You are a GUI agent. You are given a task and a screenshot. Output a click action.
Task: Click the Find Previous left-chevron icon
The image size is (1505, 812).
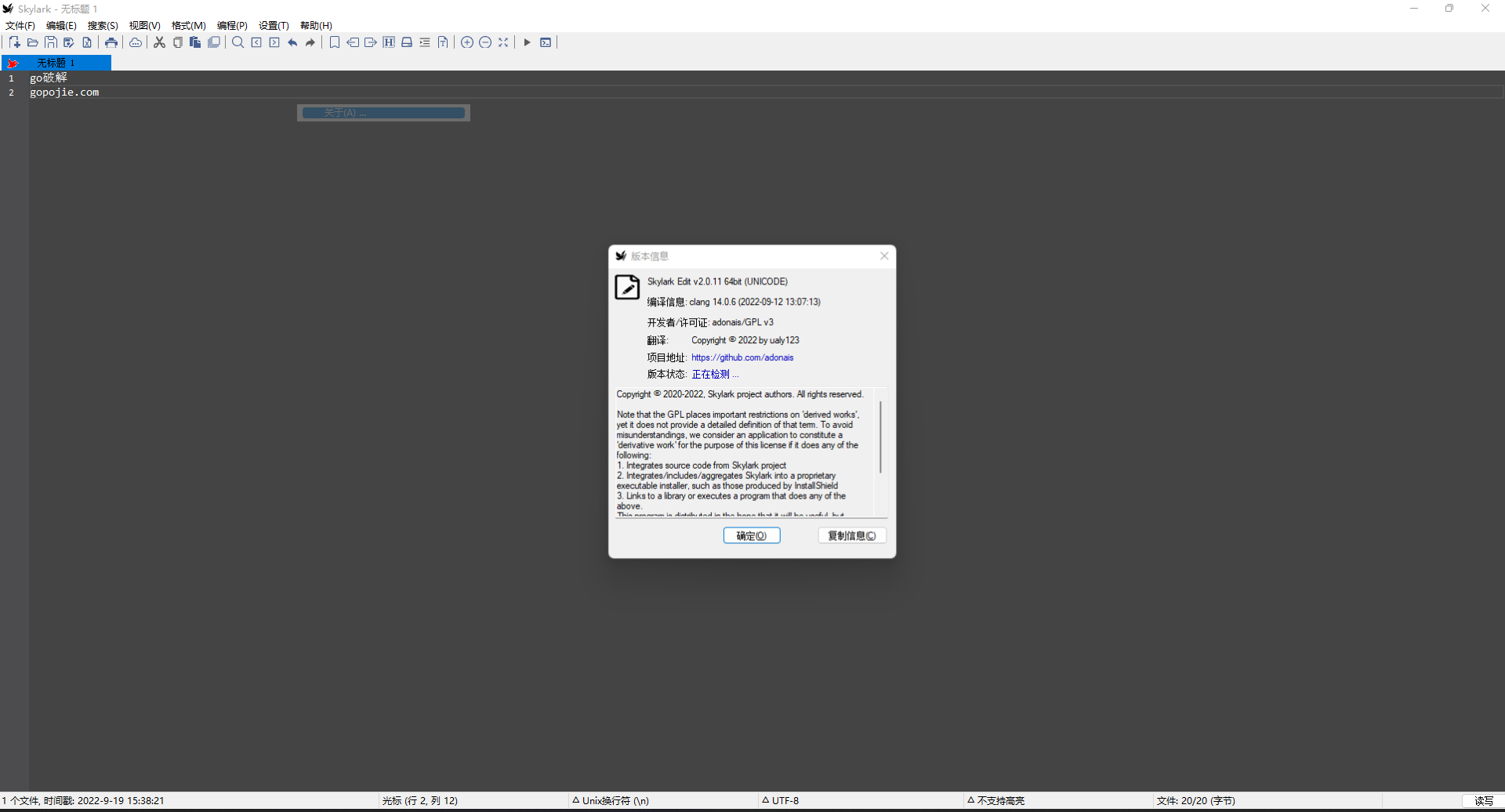pyautogui.click(x=256, y=42)
